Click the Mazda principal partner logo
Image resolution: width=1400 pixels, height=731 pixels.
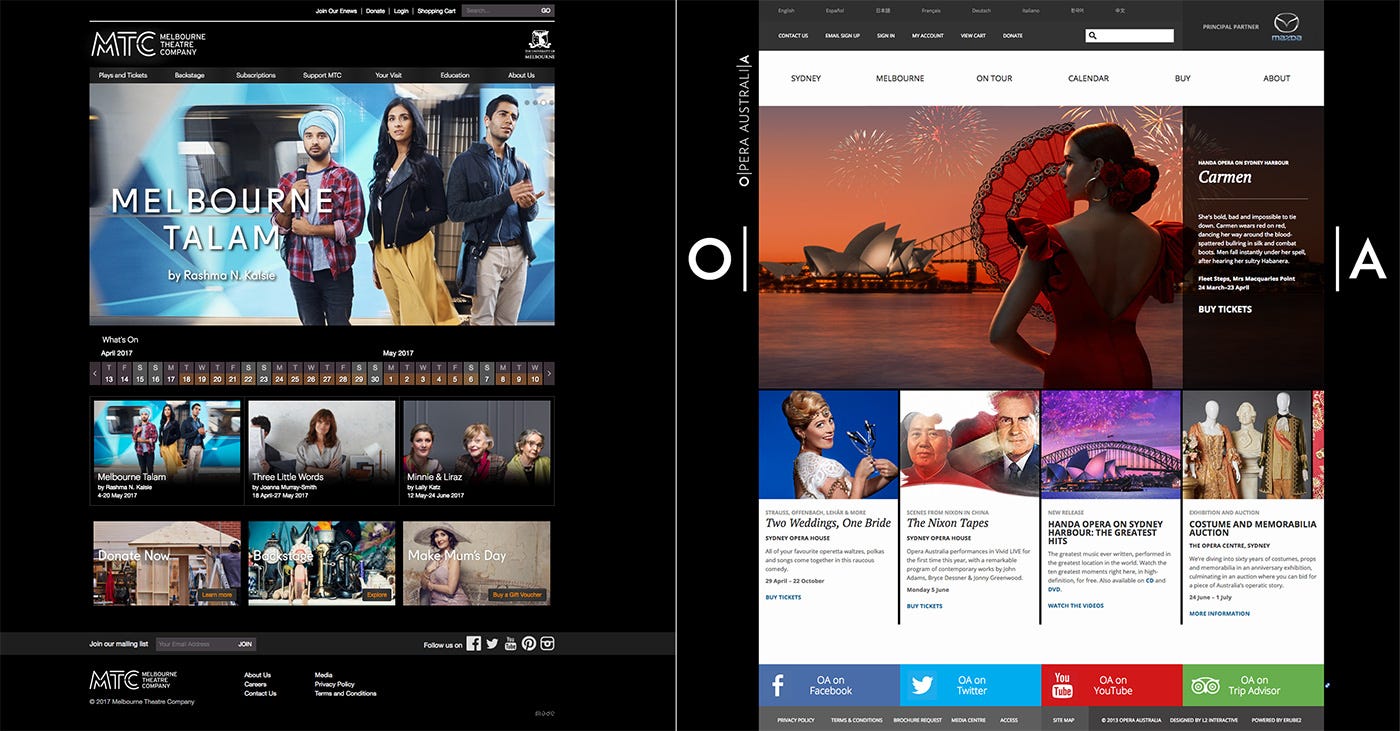point(1286,29)
